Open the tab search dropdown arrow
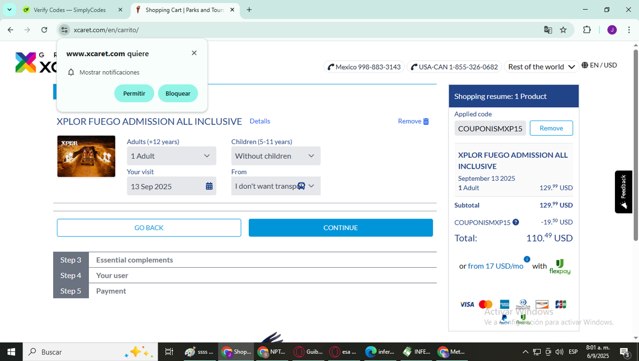 [9, 10]
